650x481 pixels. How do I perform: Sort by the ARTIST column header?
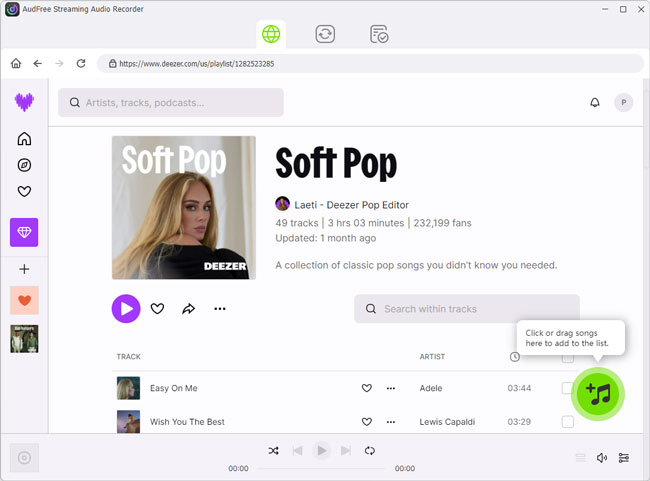click(432, 357)
